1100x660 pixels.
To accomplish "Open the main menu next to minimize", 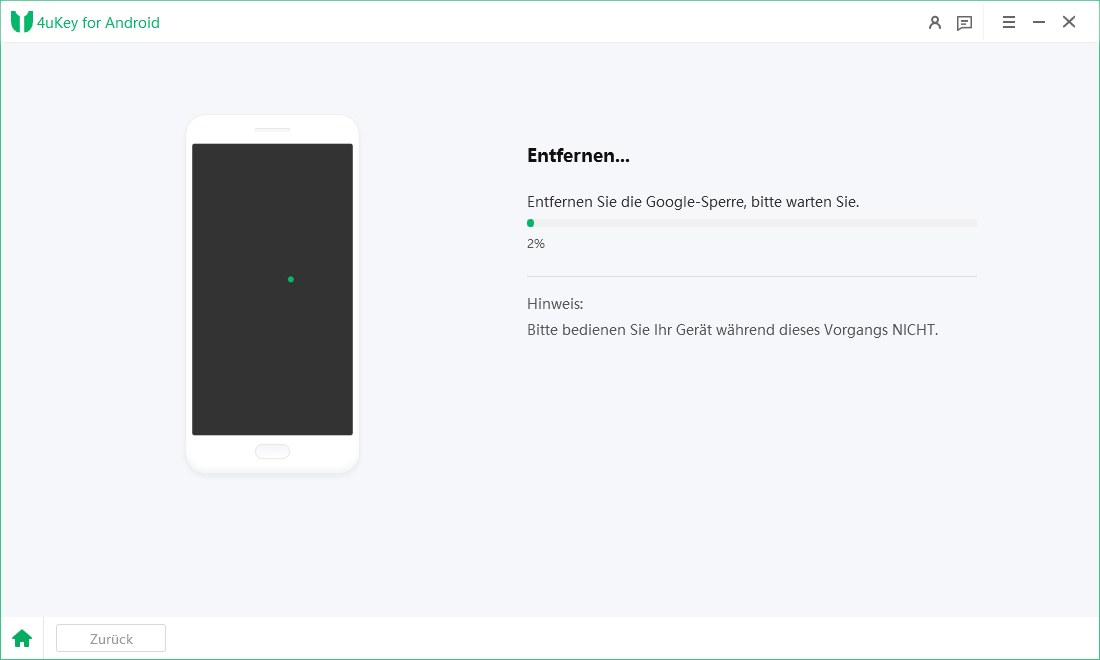I will point(1008,21).
